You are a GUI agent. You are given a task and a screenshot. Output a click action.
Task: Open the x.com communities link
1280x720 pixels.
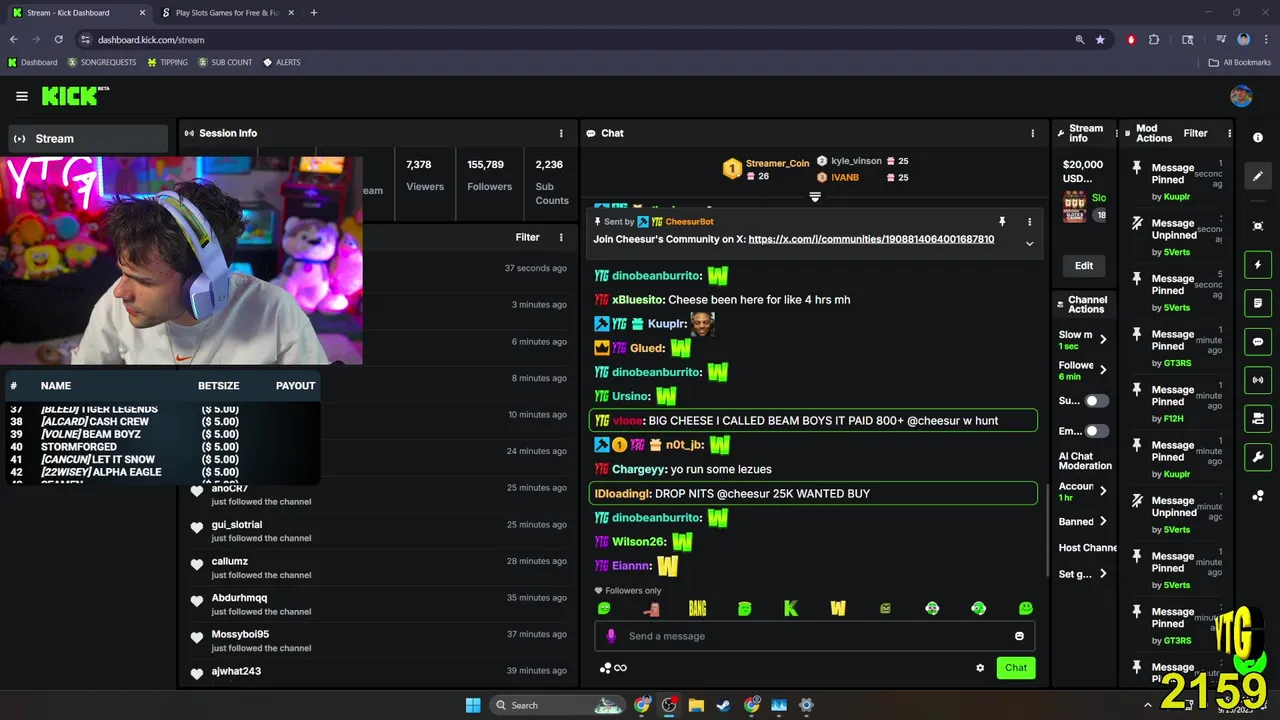coord(871,240)
